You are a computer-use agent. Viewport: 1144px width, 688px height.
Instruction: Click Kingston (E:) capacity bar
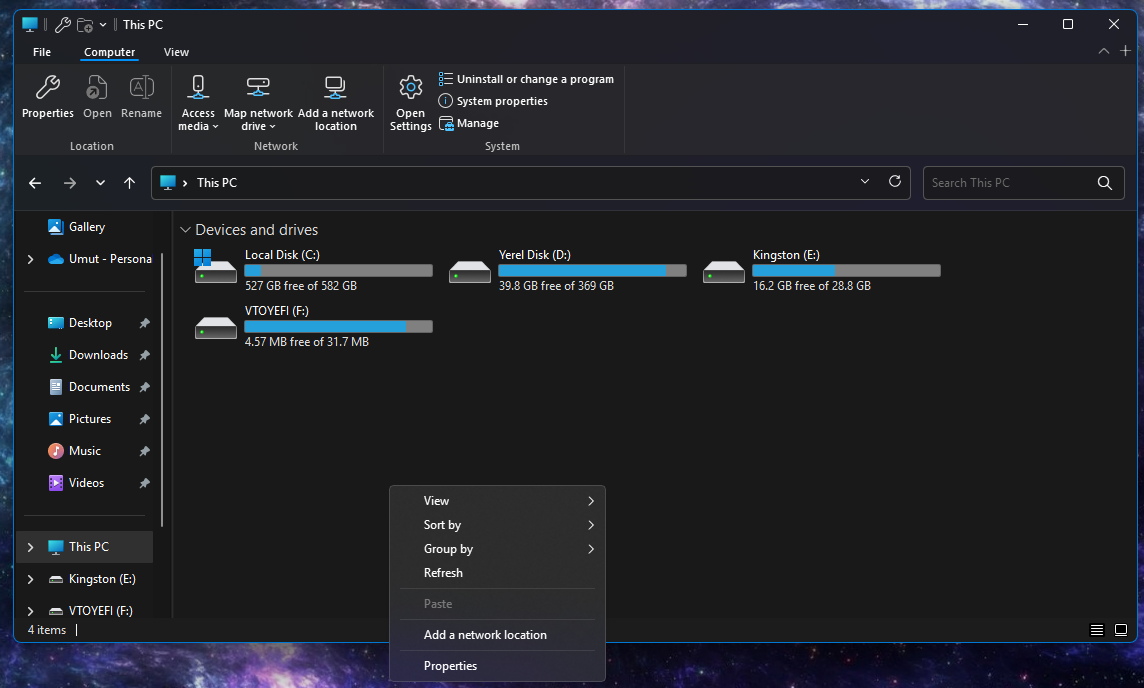pyautogui.click(x=846, y=271)
